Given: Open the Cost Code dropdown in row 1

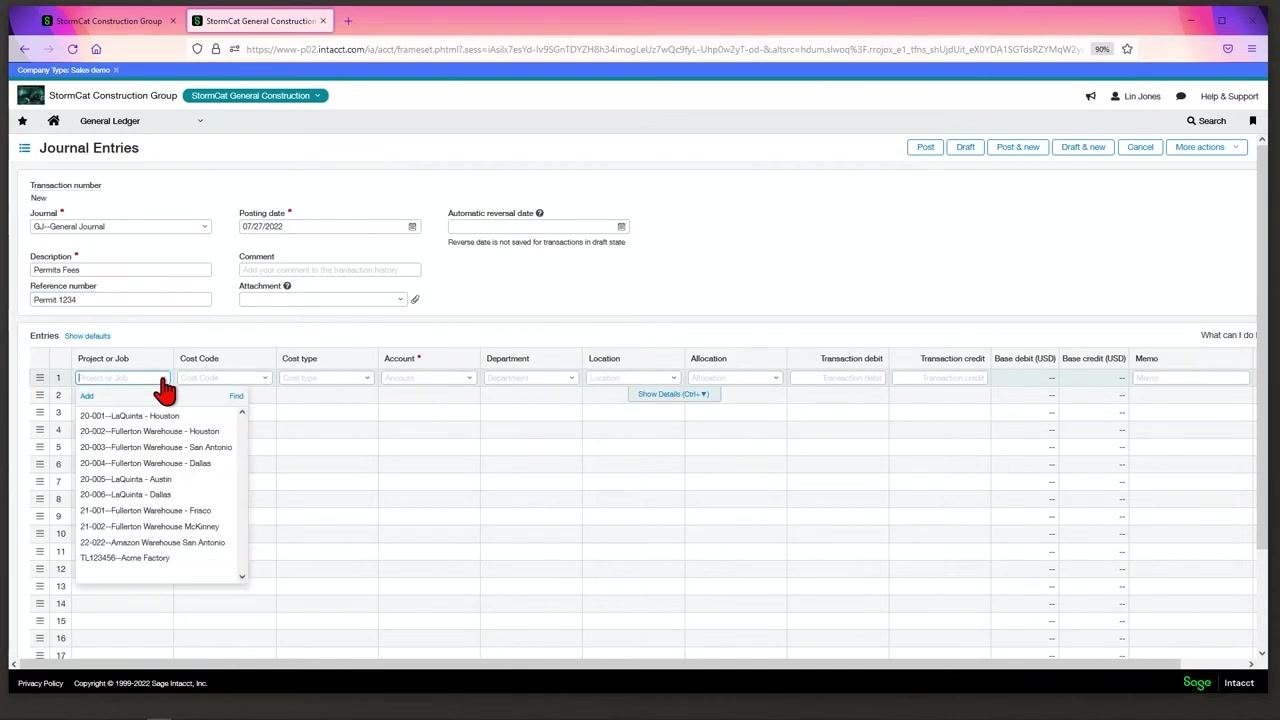Looking at the screenshot, I should (x=265, y=378).
